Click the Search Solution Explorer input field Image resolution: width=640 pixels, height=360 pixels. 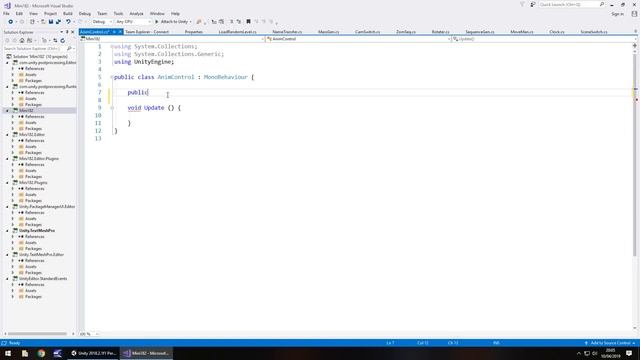[x=34, y=49]
